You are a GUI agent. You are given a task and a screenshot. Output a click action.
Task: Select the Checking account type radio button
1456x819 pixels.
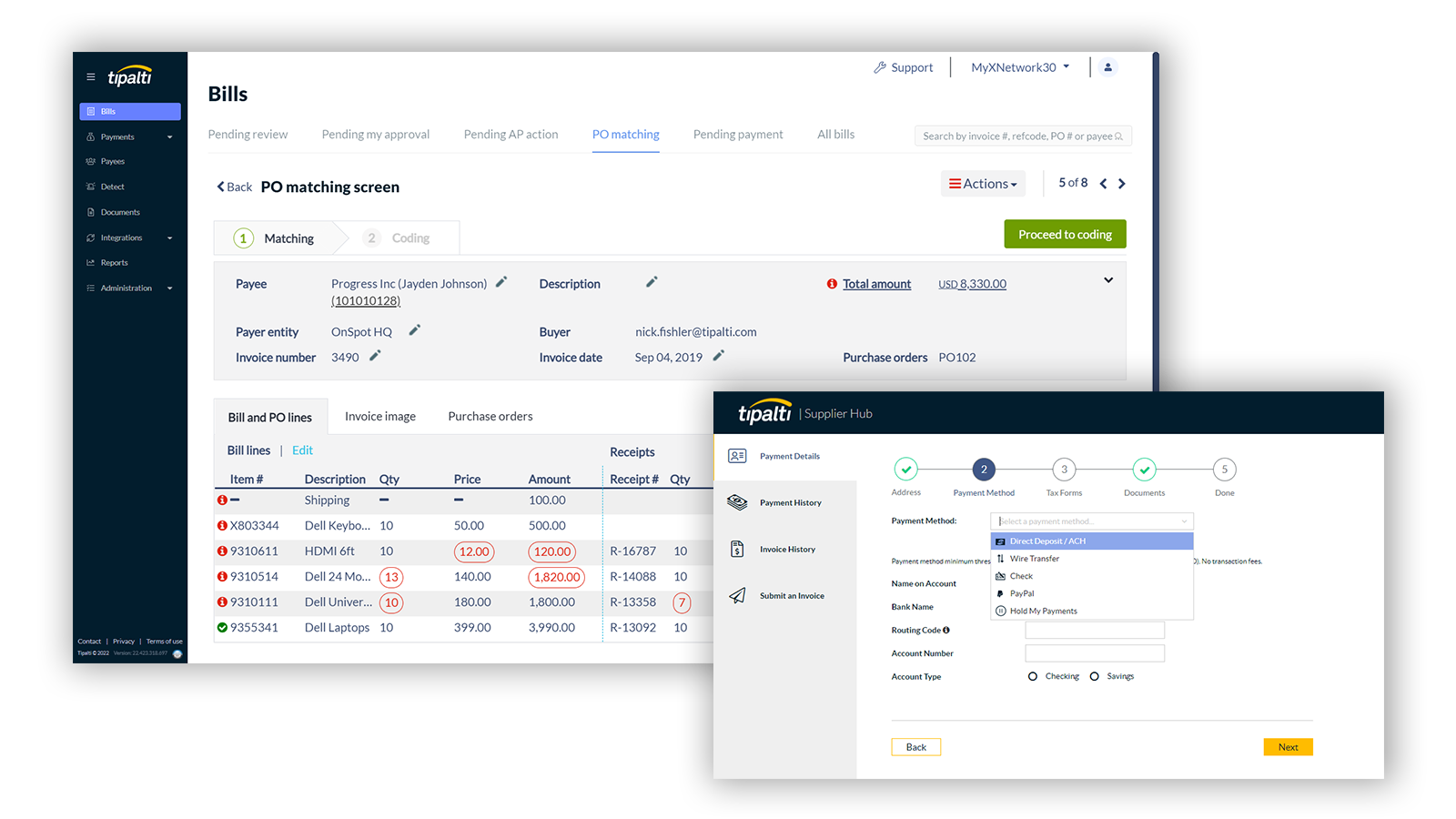click(x=1033, y=676)
